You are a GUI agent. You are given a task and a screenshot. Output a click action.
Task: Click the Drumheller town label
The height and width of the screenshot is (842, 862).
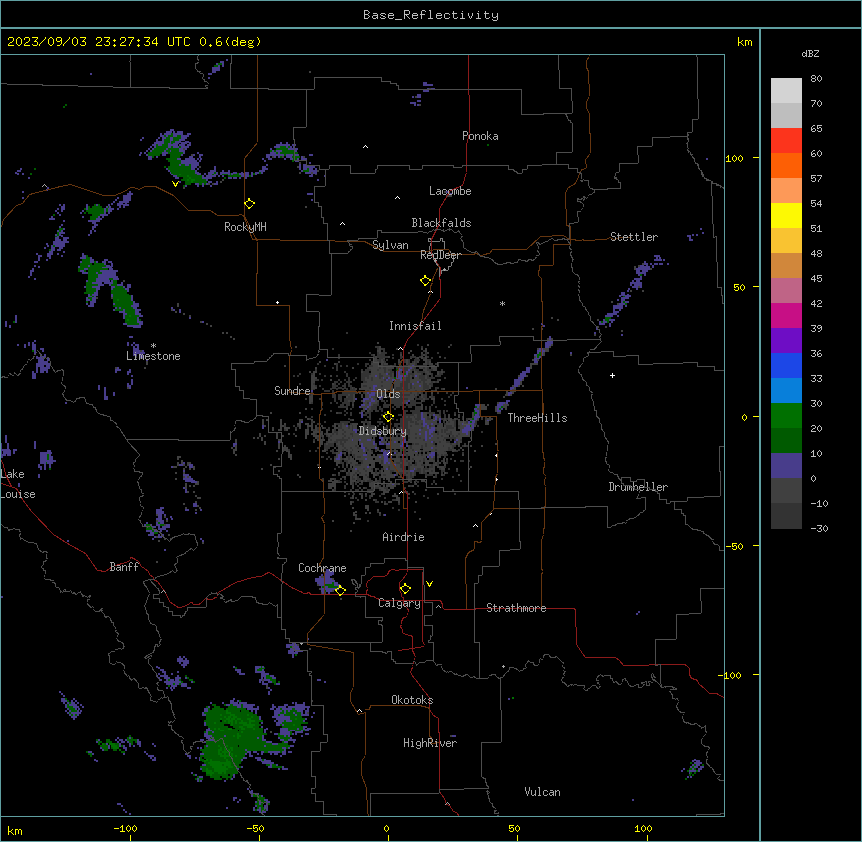pyautogui.click(x=638, y=487)
